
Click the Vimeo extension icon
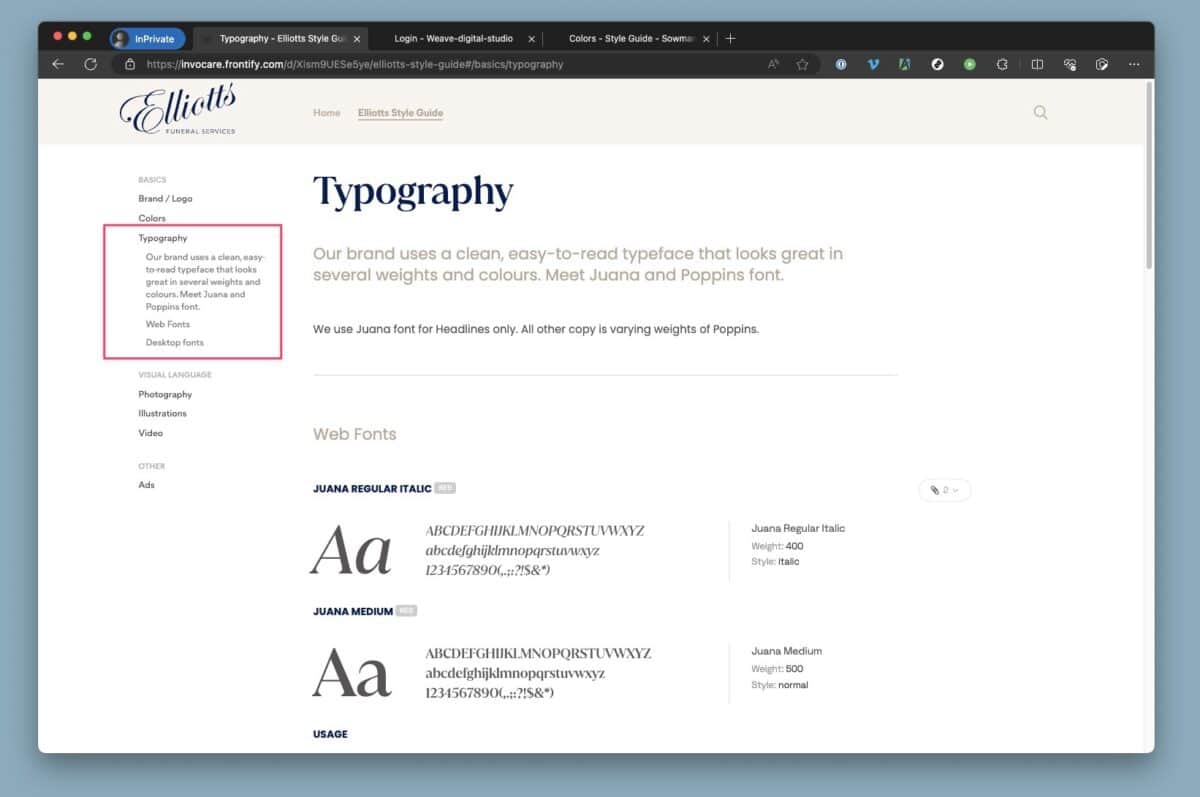pyautogui.click(x=873, y=64)
